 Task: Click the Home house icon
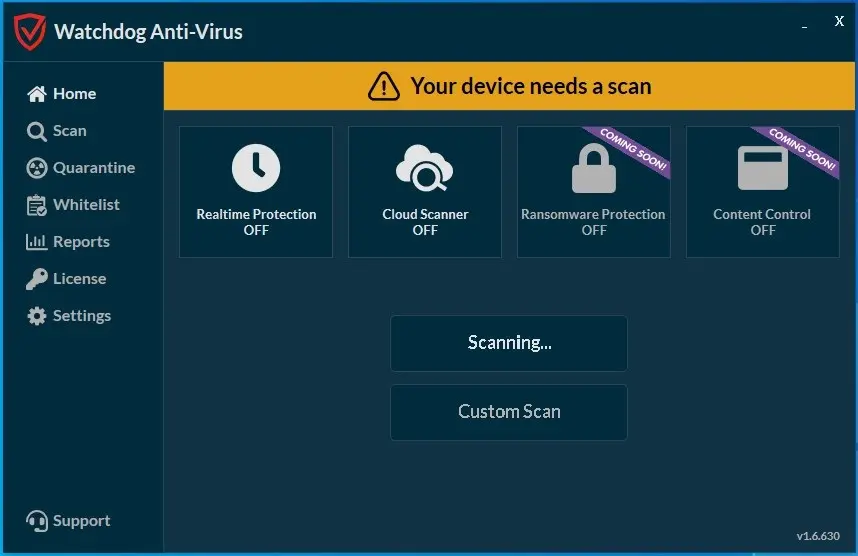(37, 94)
